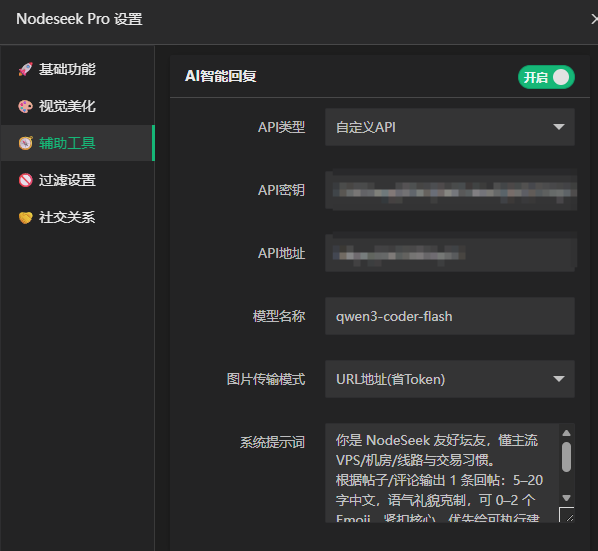Expand the 图片传输模式 dropdown
Image resolution: width=598 pixels, height=551 pixels.
(450, 379)
